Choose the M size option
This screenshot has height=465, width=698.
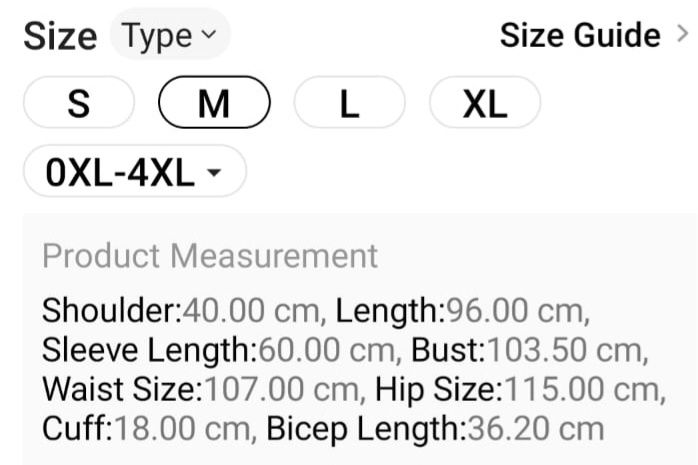[x=214, y=103]
